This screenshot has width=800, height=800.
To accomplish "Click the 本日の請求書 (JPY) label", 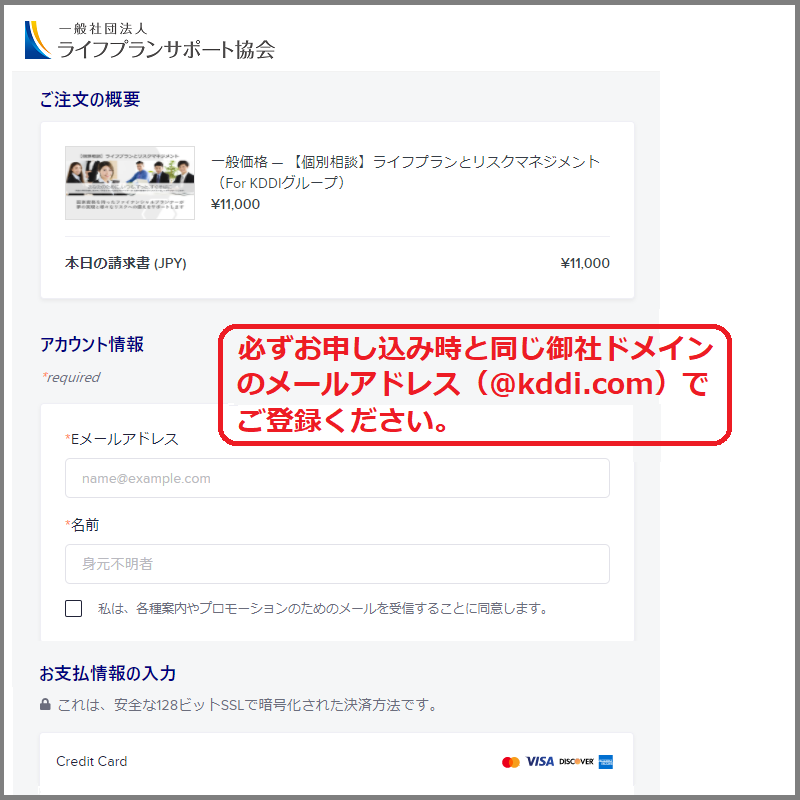I will [126, 263].
